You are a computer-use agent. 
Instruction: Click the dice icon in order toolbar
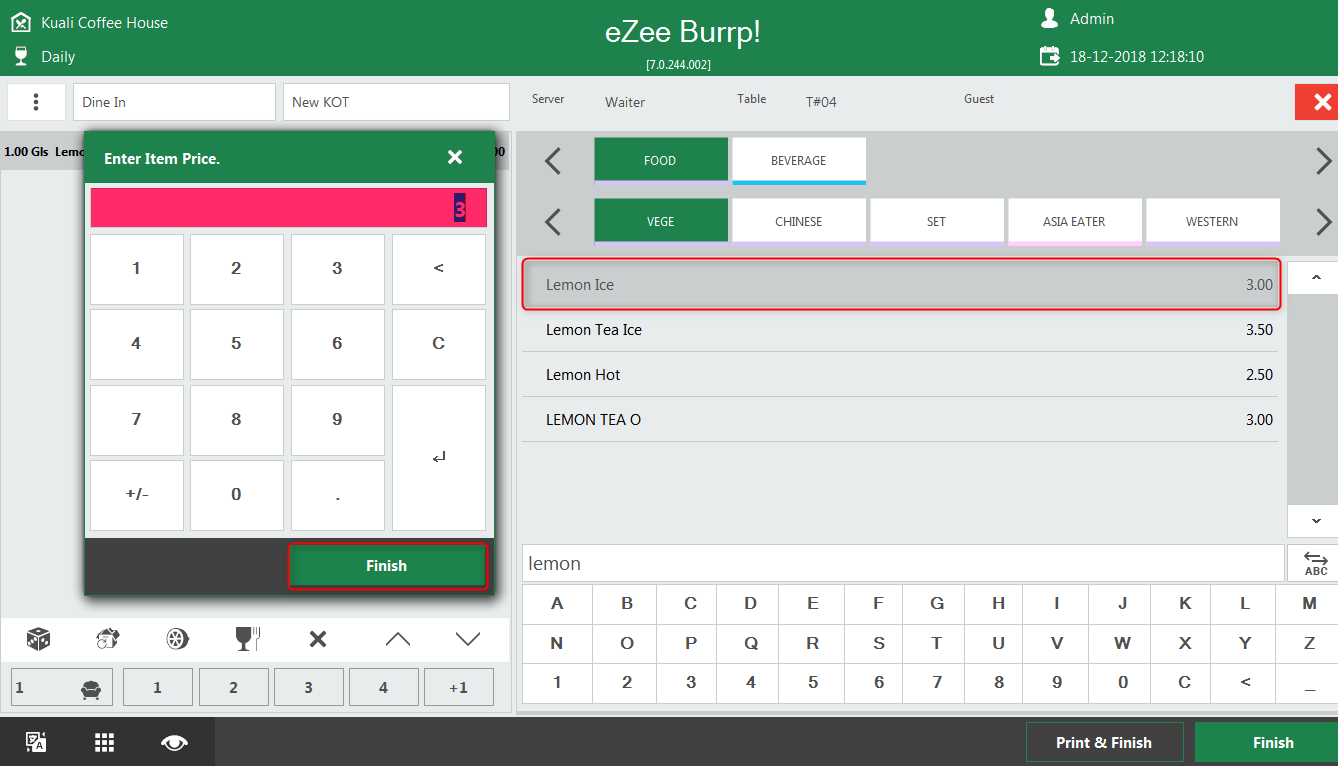pyautogui.click(x=38, y=639)
